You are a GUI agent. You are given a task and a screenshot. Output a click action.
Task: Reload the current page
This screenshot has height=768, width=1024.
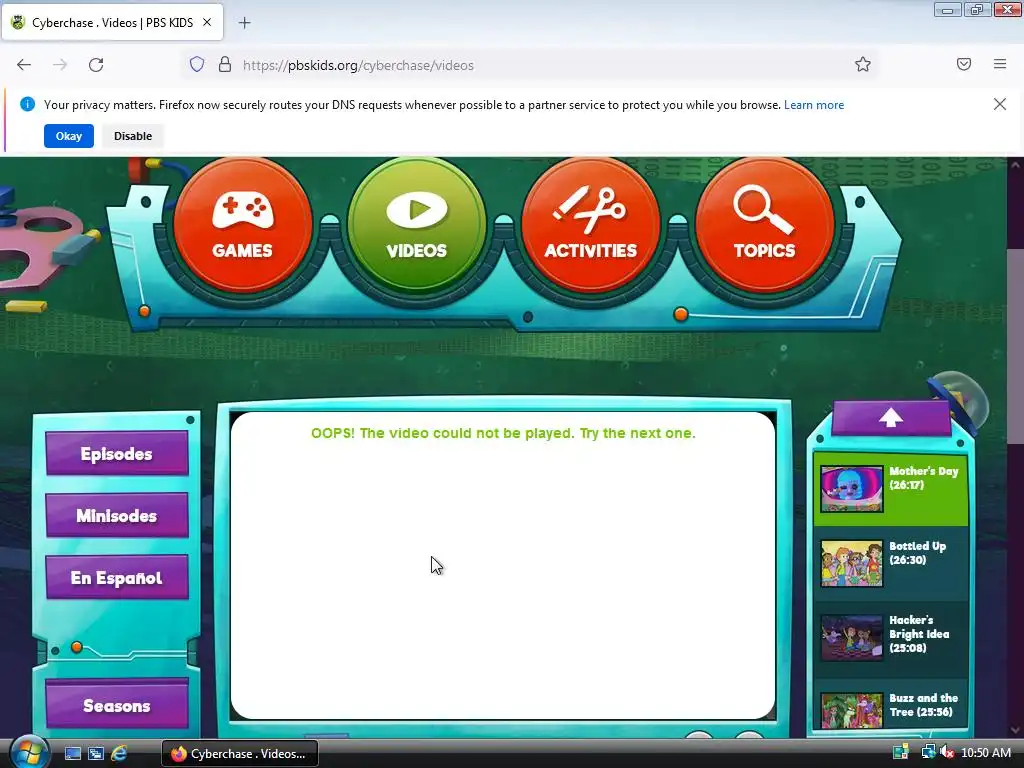96,65
